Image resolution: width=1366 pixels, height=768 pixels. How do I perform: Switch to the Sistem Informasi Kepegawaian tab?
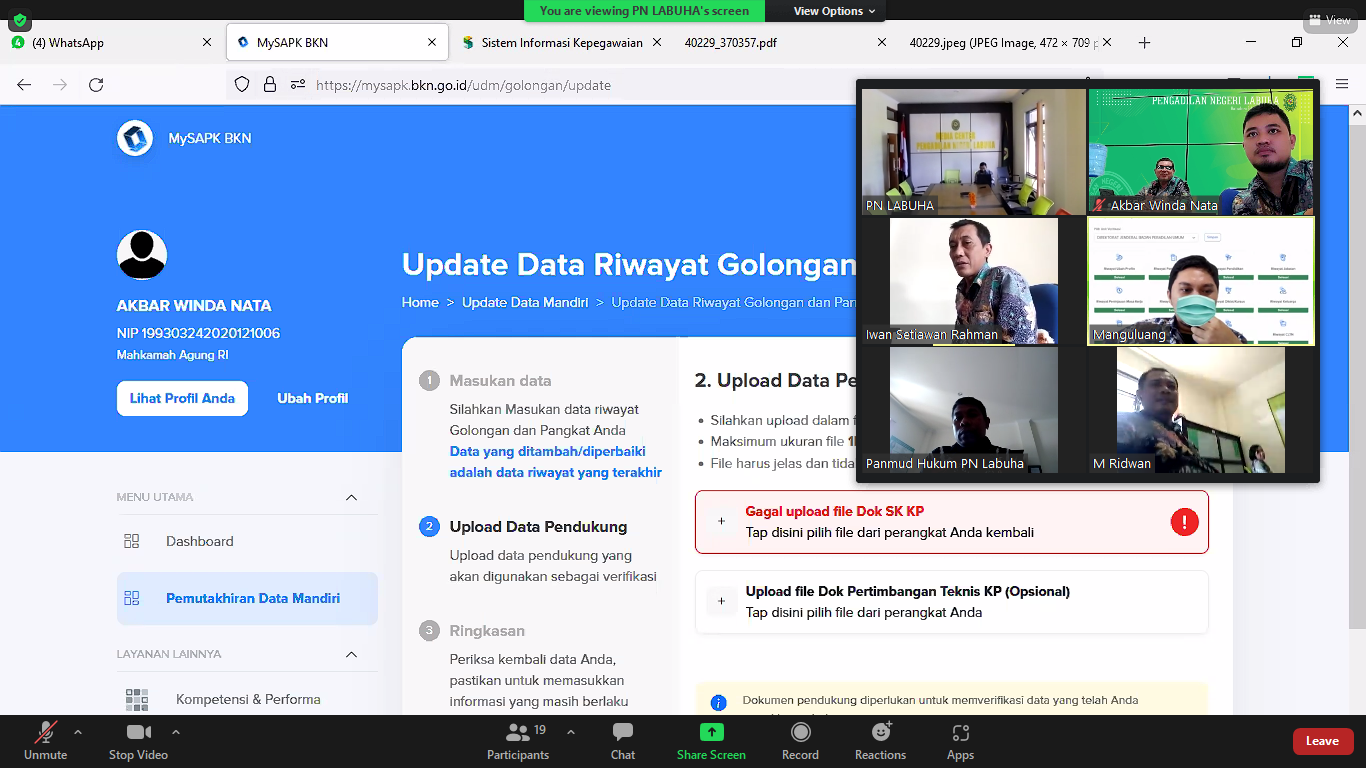click(x=559, y=43)
